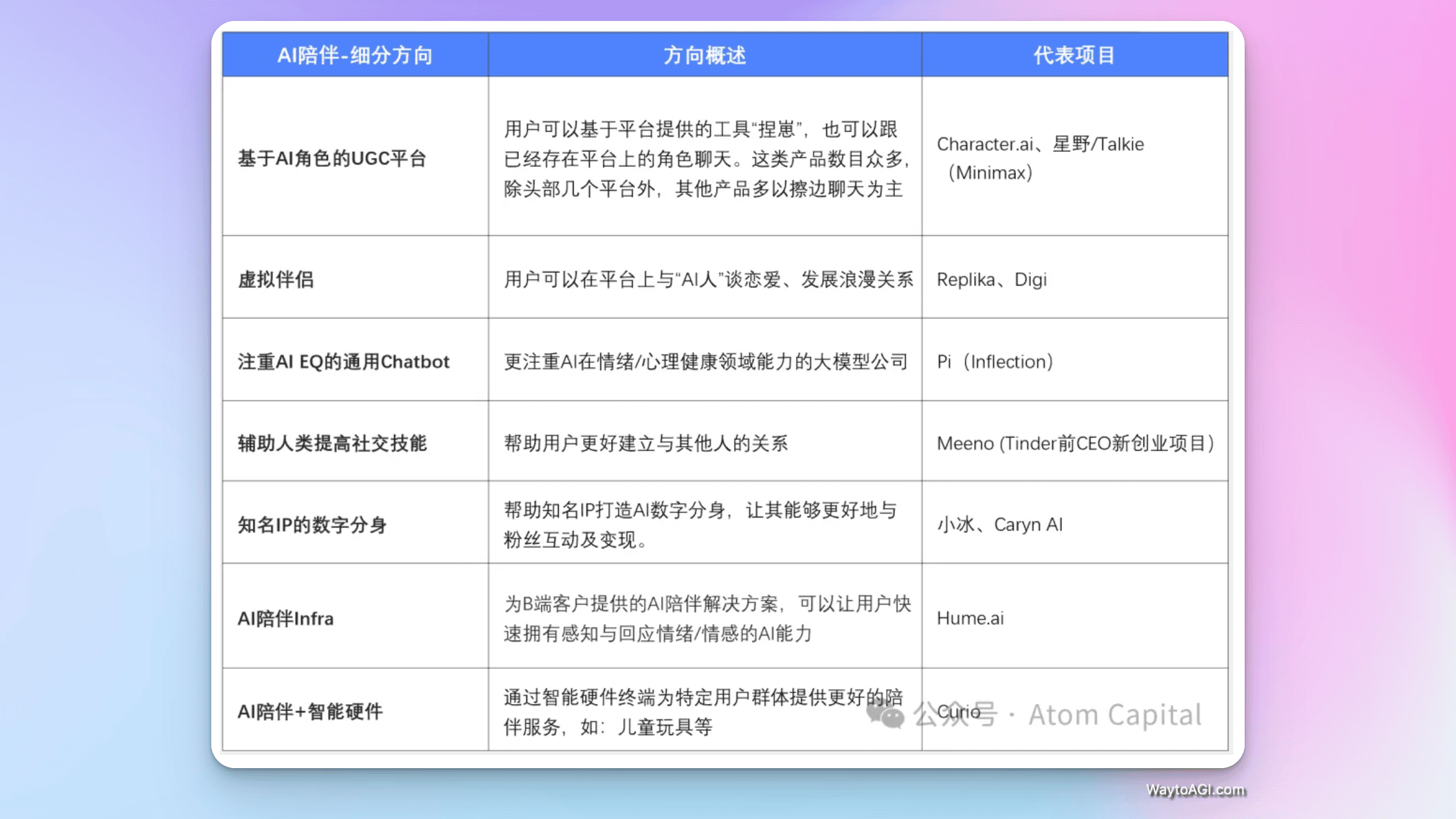Click the description '帮助知名IP打造AI数字分身'
The height and width of the screenshot is (819, 1456).
700,524
